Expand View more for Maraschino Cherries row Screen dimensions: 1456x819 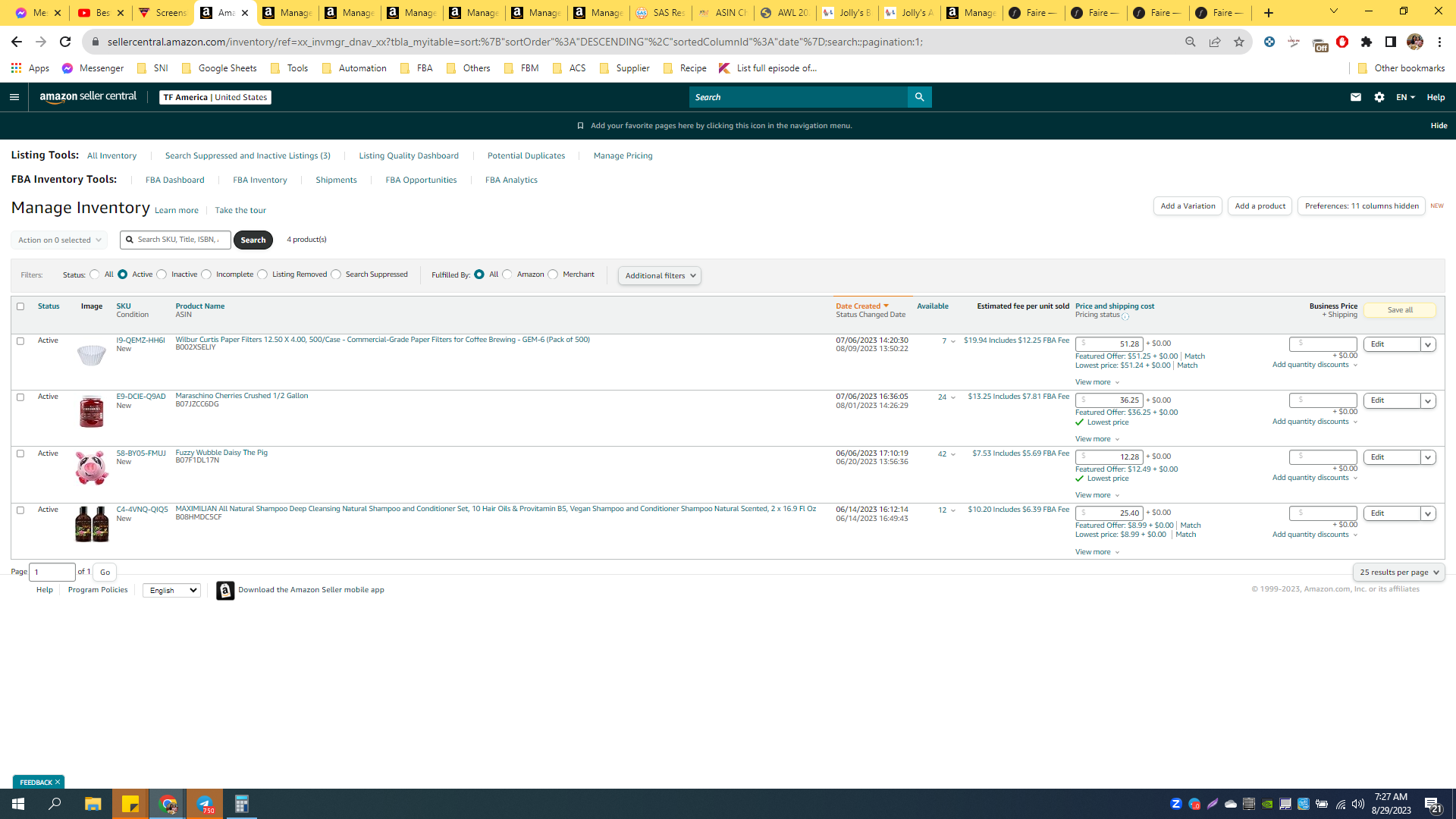(x=1097, y=439)
